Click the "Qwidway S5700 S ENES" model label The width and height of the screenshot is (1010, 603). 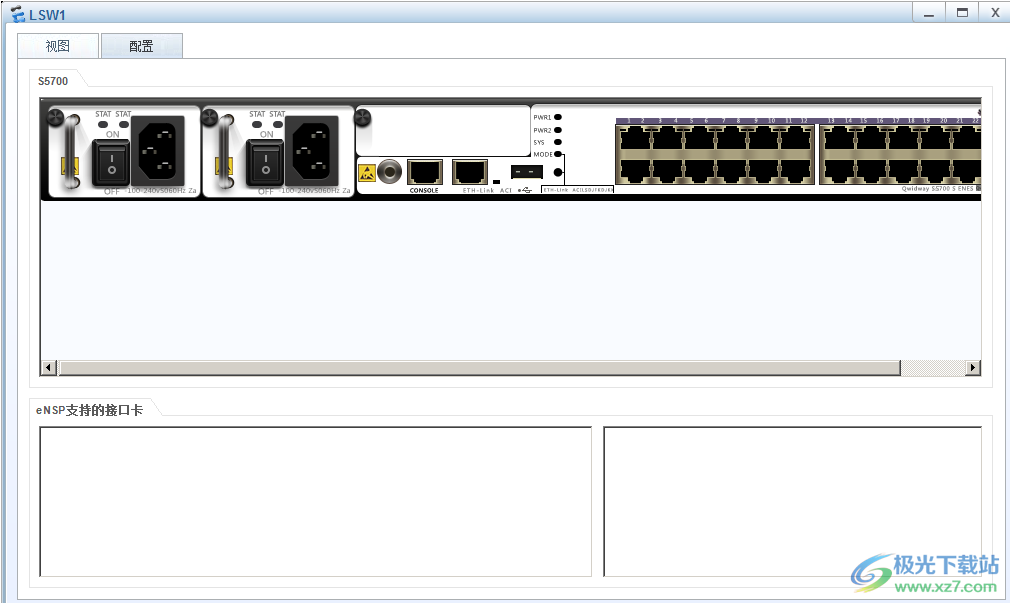[x=938, y=189]
